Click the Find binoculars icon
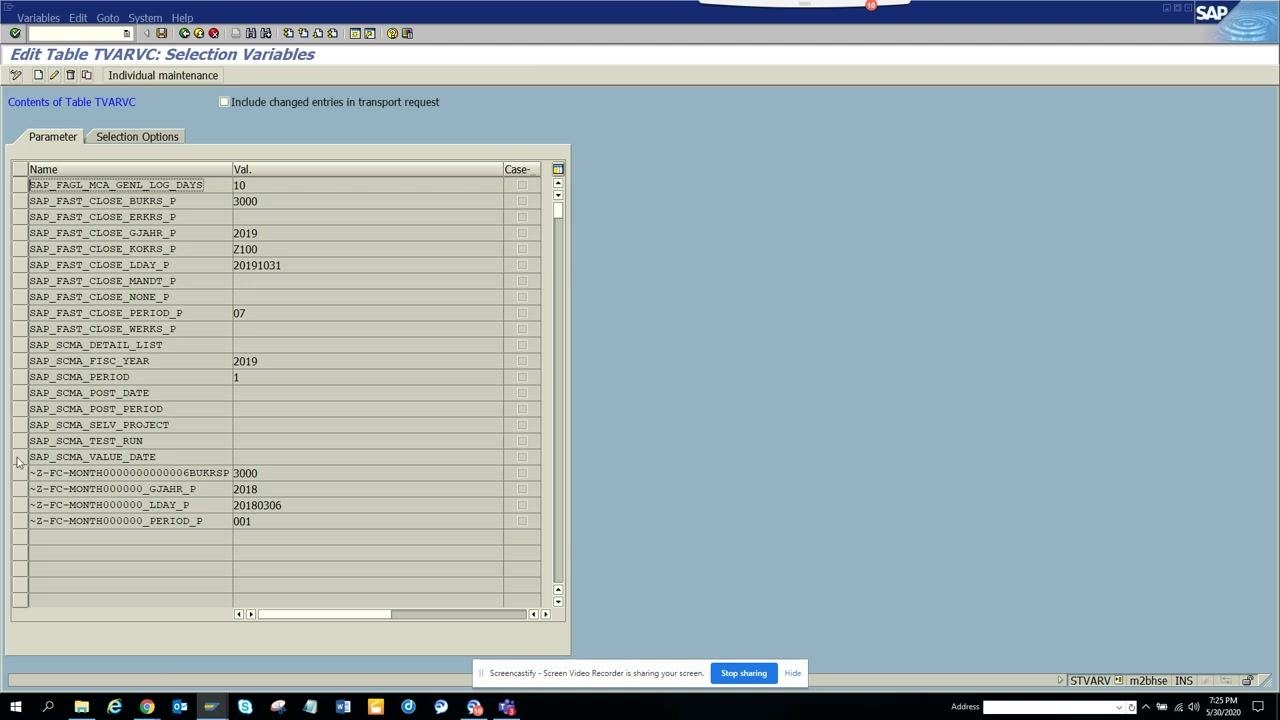Viewport: 1280px width, 720px height. click(251, 33)
